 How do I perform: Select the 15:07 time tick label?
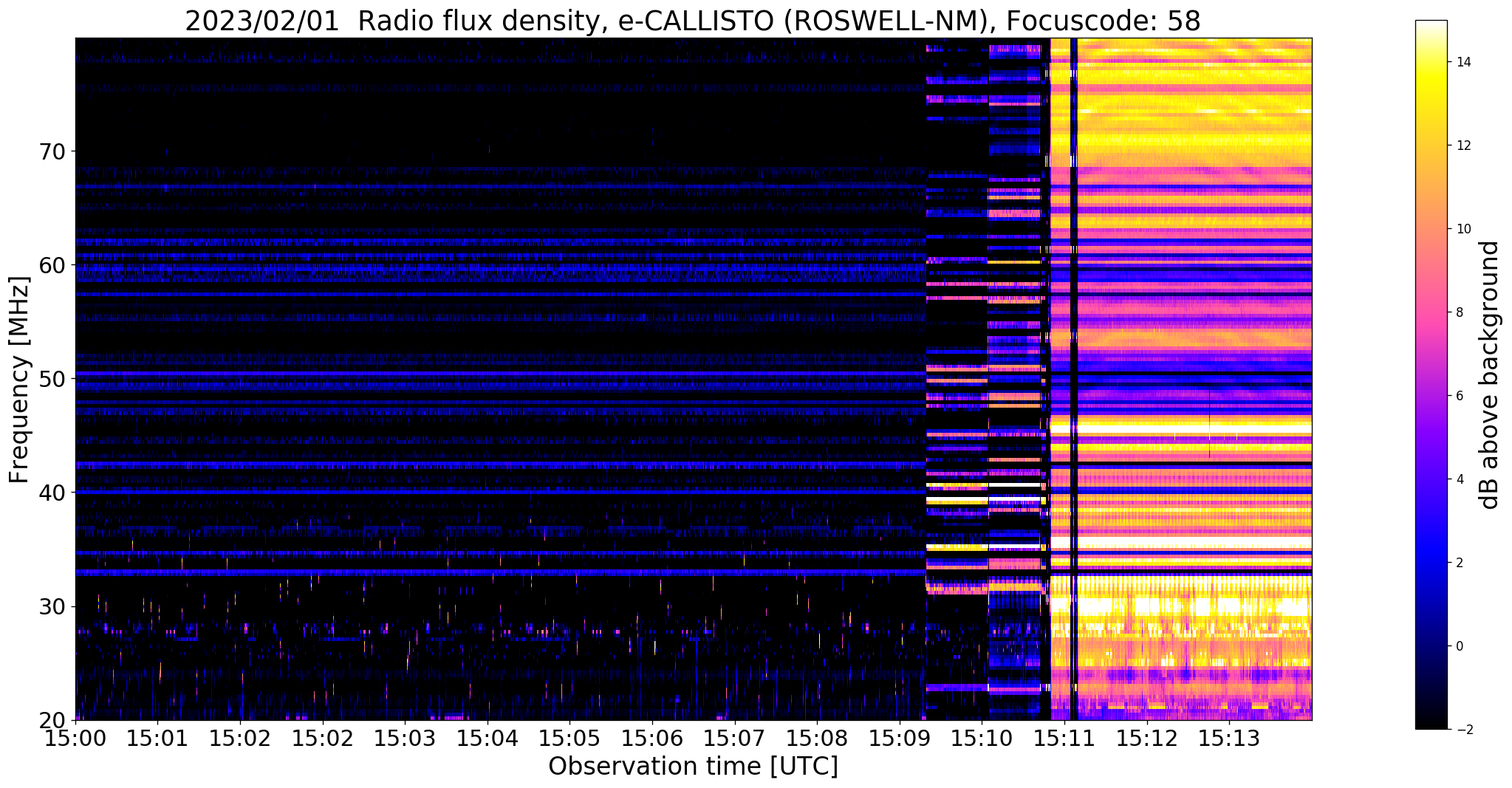[x=735, y=738]
